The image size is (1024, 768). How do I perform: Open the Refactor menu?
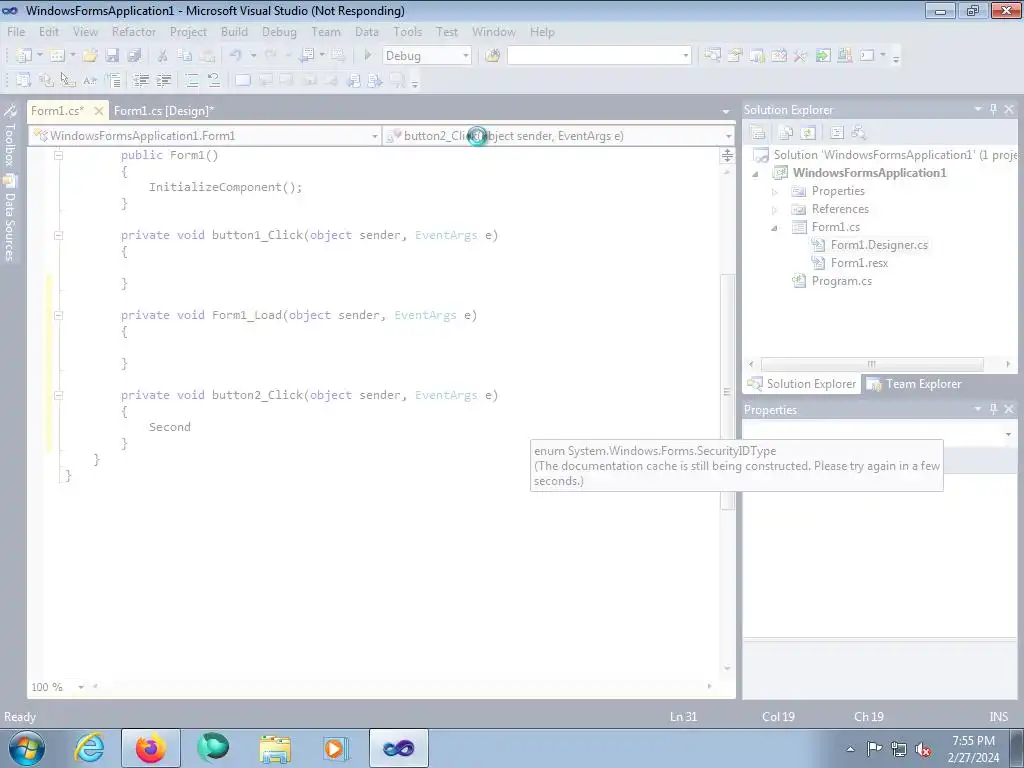pos(133,31)
